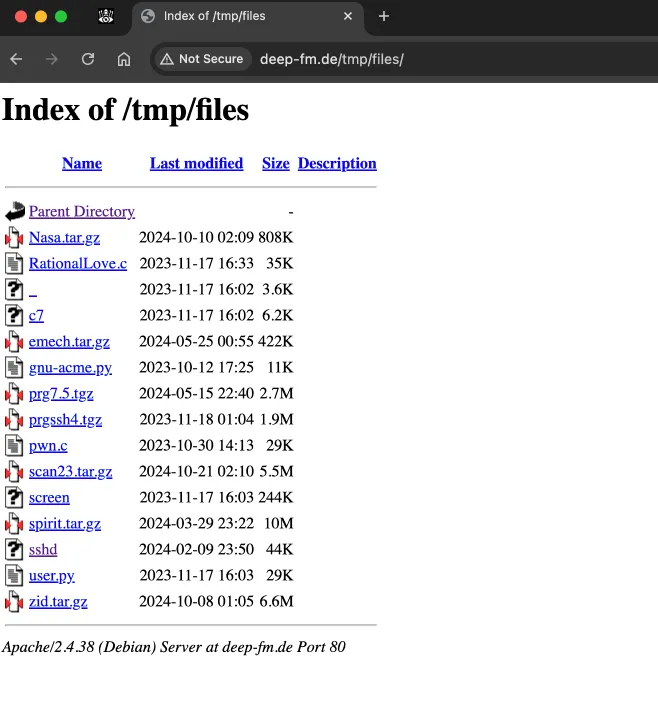Click the Not Secure site info badge
658x711 pixels.
click(201, 59)
